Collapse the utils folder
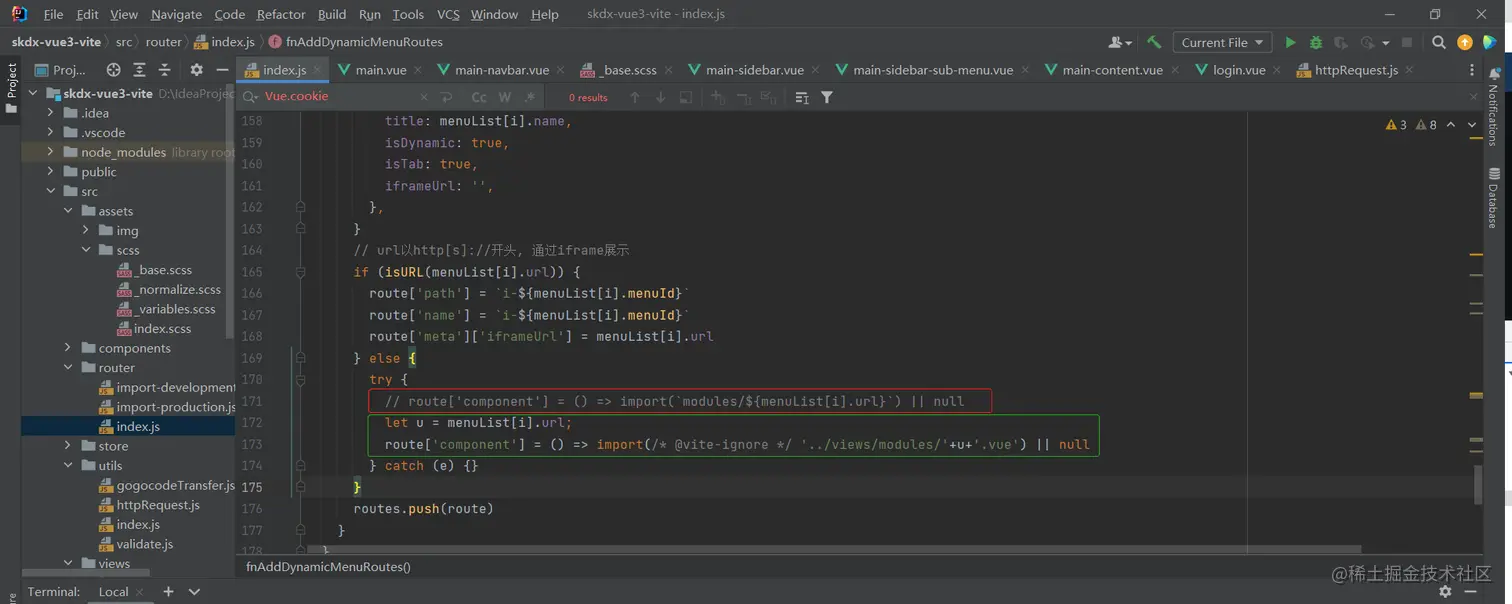Image resolution: width=1512 pixels, height=604 pixels. [x=68, y=465]
